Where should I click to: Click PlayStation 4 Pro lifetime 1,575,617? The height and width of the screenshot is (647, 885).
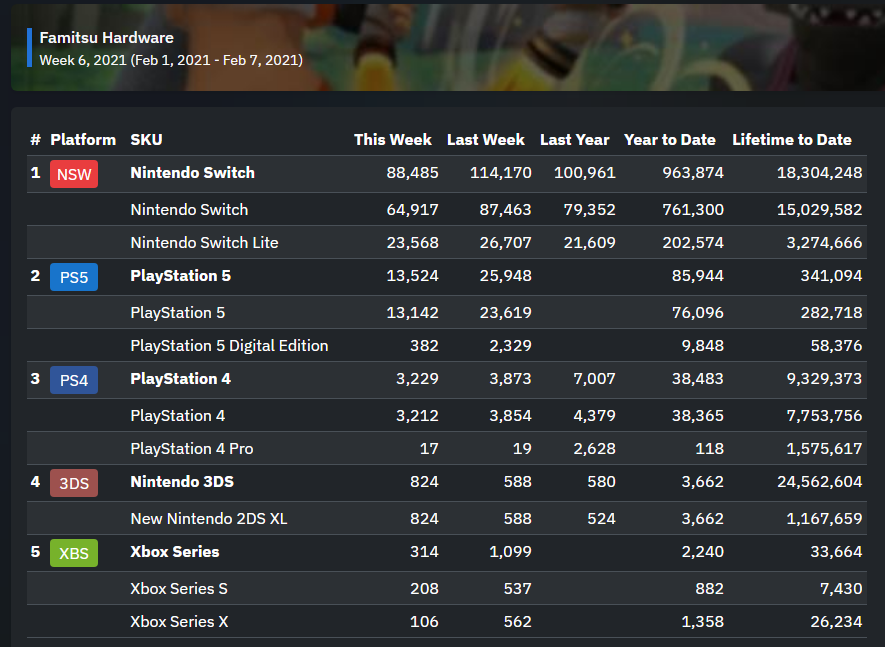pyautogui.click(x=825, y=449)
